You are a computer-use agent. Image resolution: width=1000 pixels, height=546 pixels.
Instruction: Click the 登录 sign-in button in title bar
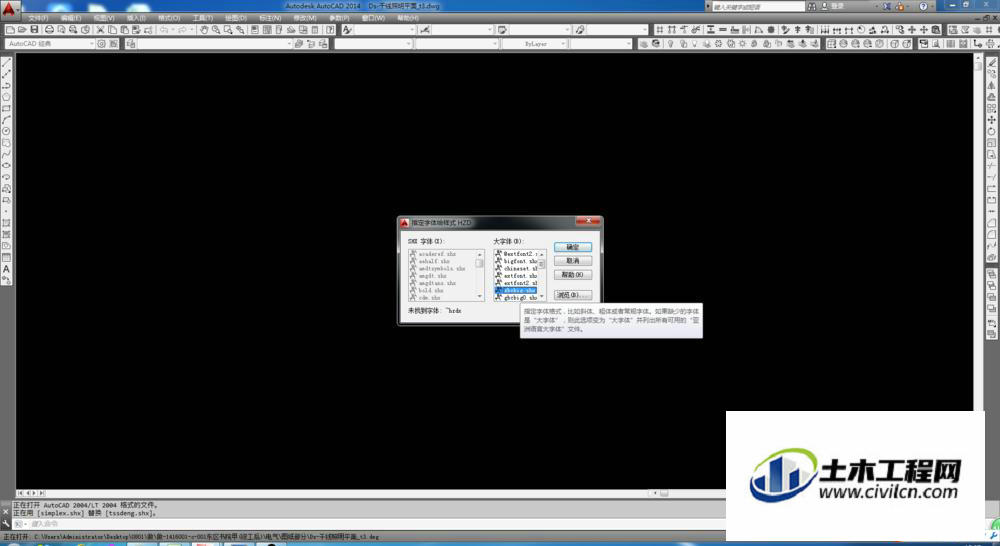coord(834,6)
